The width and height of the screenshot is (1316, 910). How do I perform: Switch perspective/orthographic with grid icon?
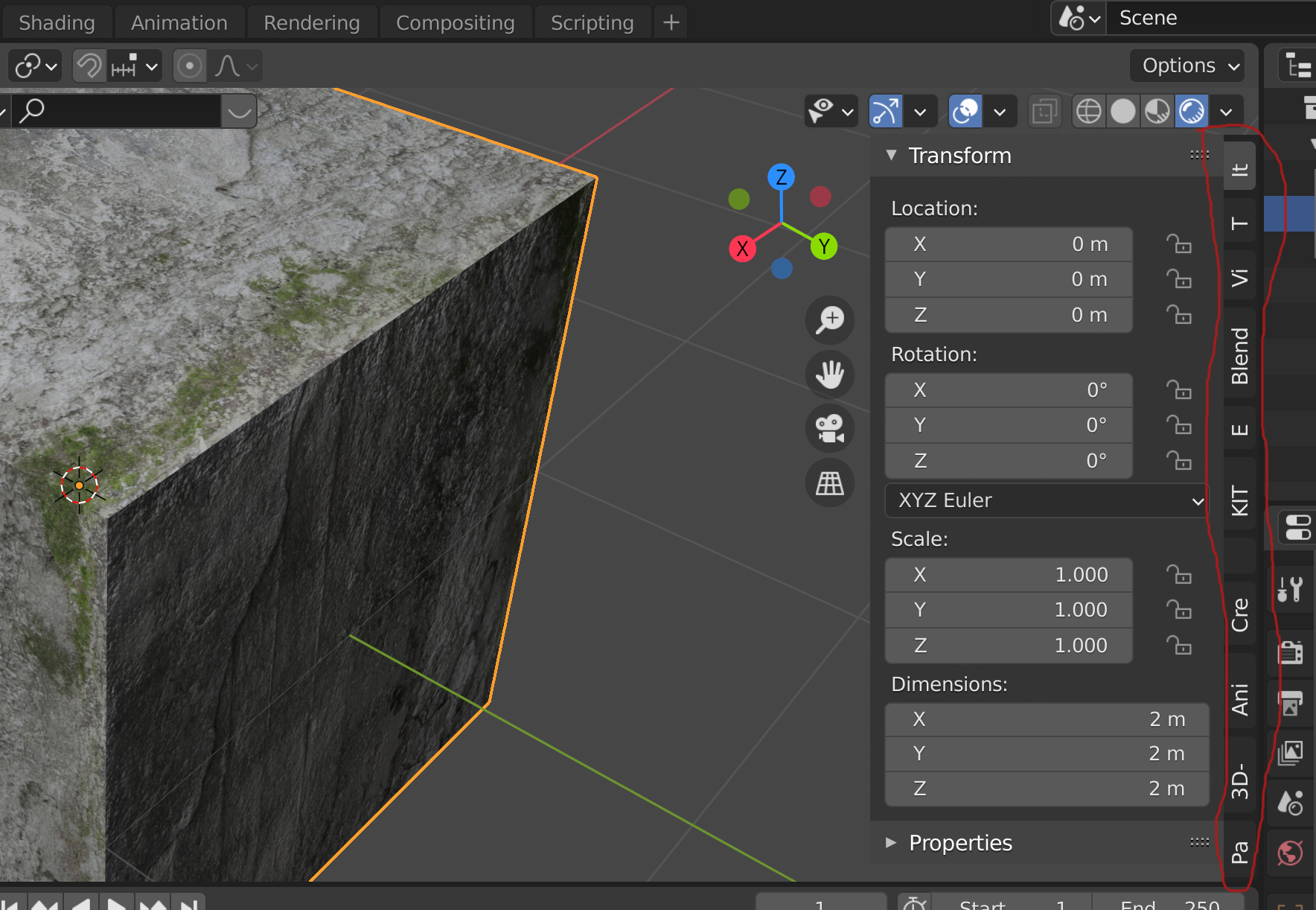point(830,483)
